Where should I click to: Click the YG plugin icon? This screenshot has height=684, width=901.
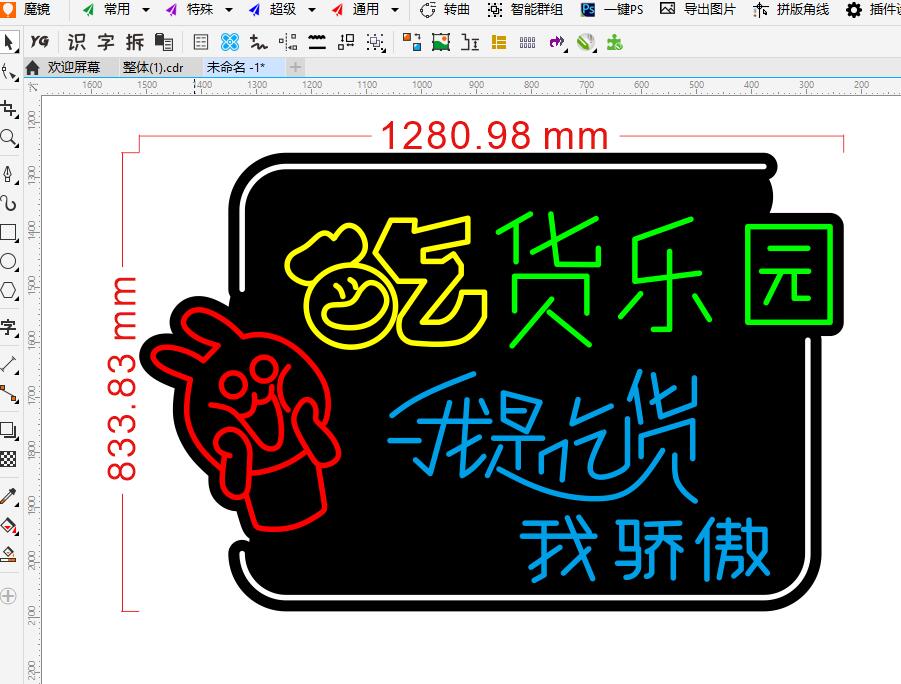pos(40,41)
